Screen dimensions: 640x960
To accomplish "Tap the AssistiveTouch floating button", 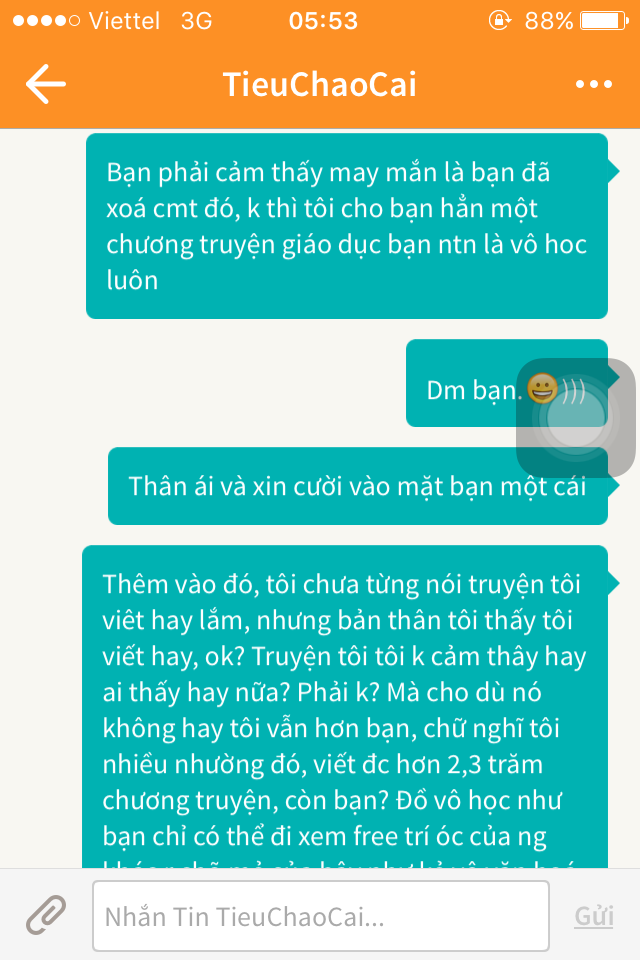I will click(x=575, y=418).
